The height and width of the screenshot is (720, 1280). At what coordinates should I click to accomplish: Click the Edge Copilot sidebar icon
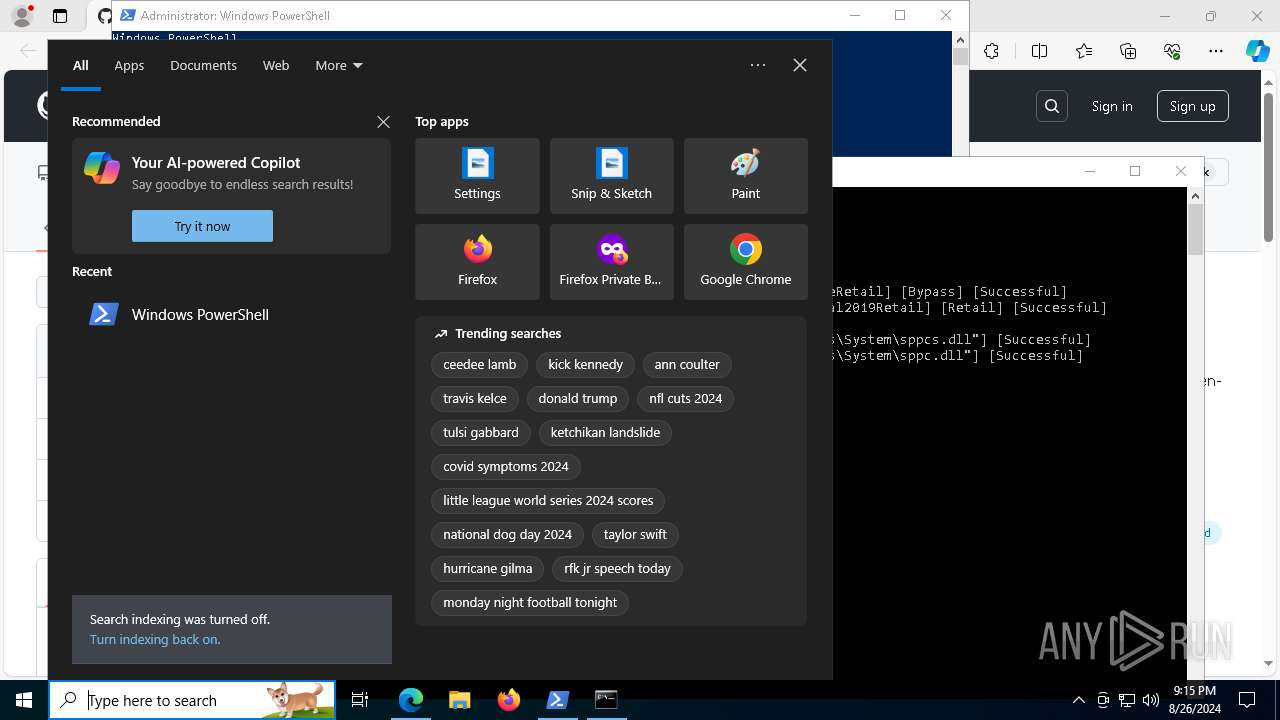click(1257, 52)
